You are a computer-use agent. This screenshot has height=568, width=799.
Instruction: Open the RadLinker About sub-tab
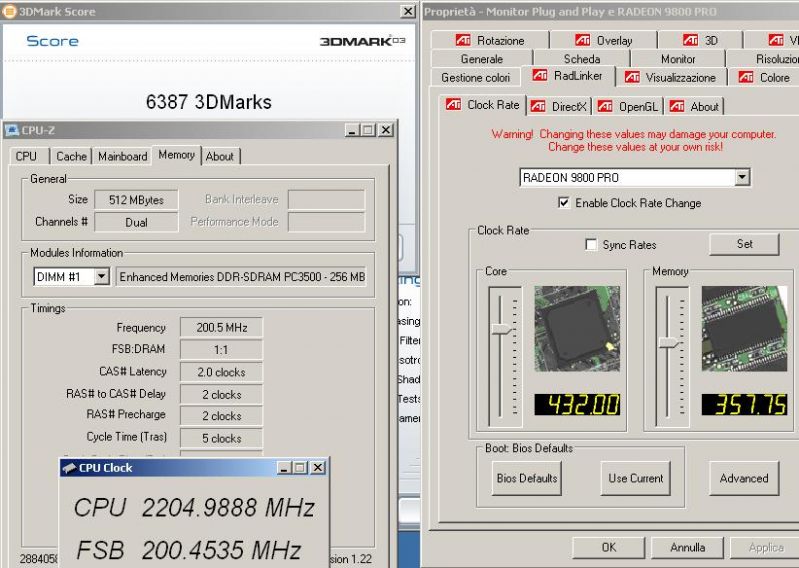(694, 106)
